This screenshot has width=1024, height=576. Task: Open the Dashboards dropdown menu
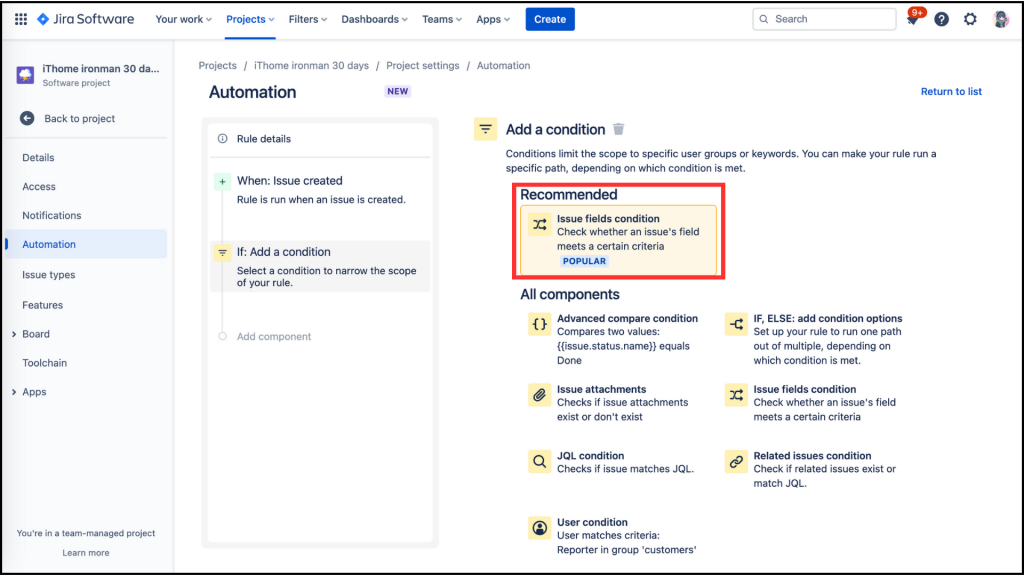(x=374, y=20)
